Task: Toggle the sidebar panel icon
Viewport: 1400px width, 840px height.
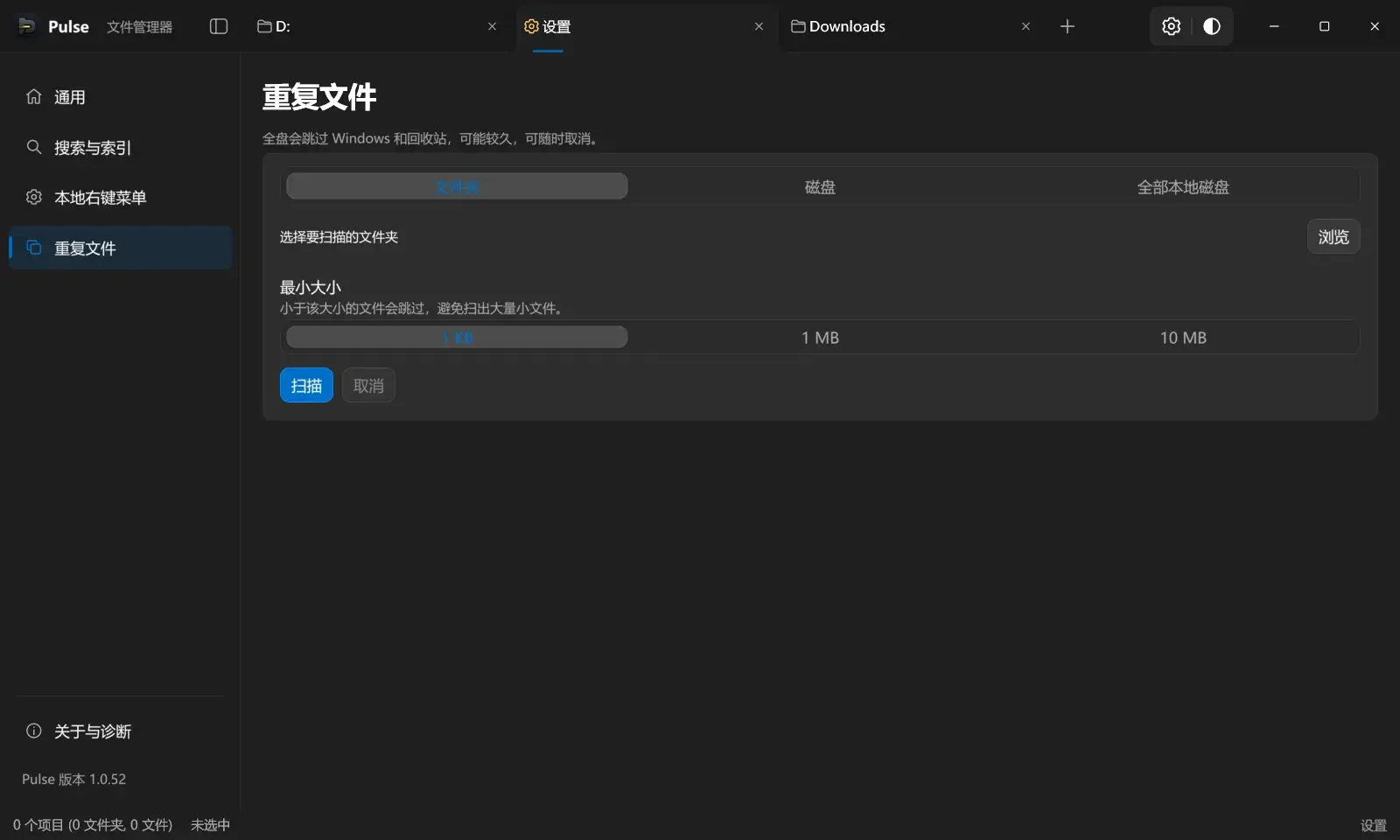Action: pos(219,26)
